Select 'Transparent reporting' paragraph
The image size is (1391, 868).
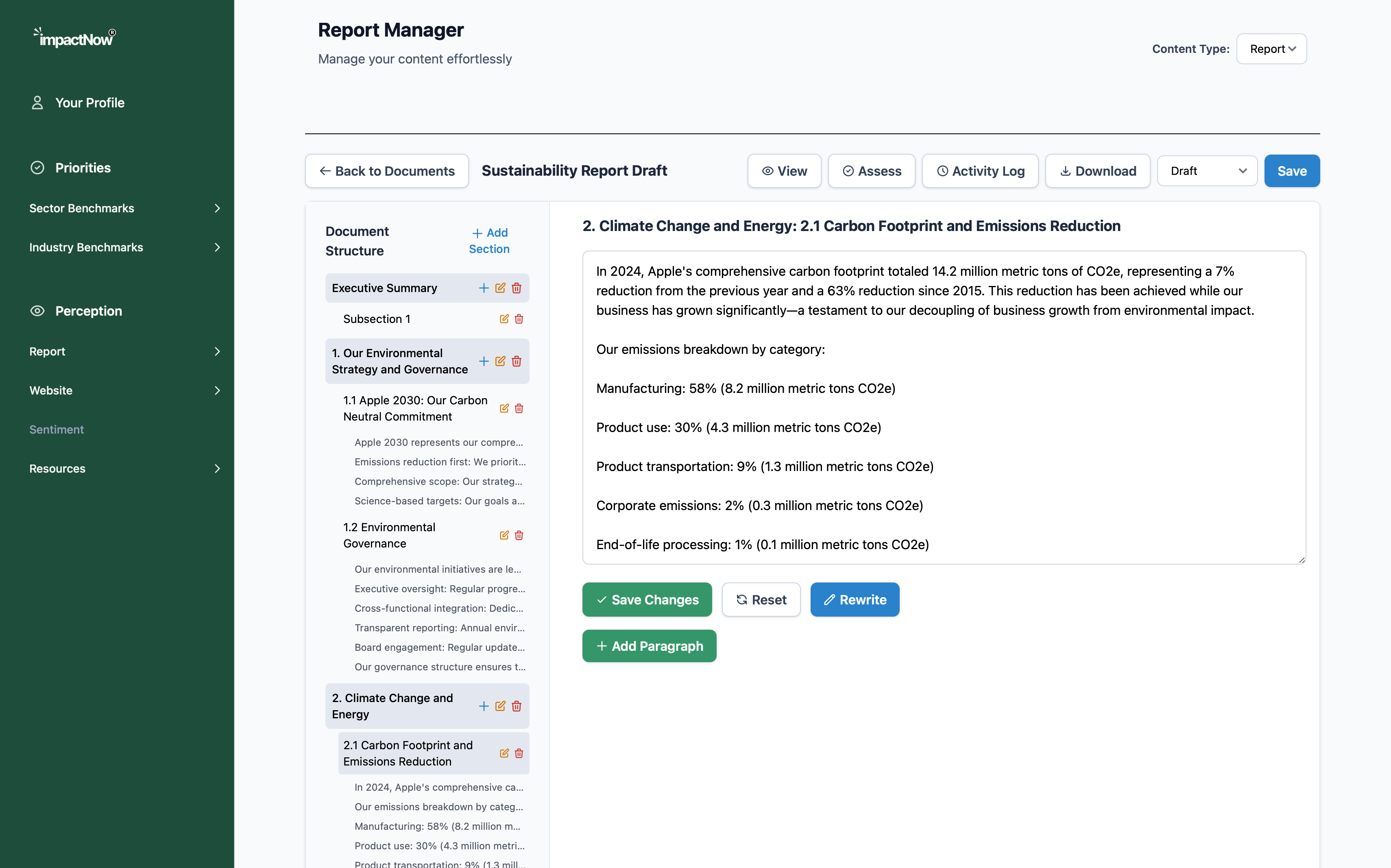440,628
